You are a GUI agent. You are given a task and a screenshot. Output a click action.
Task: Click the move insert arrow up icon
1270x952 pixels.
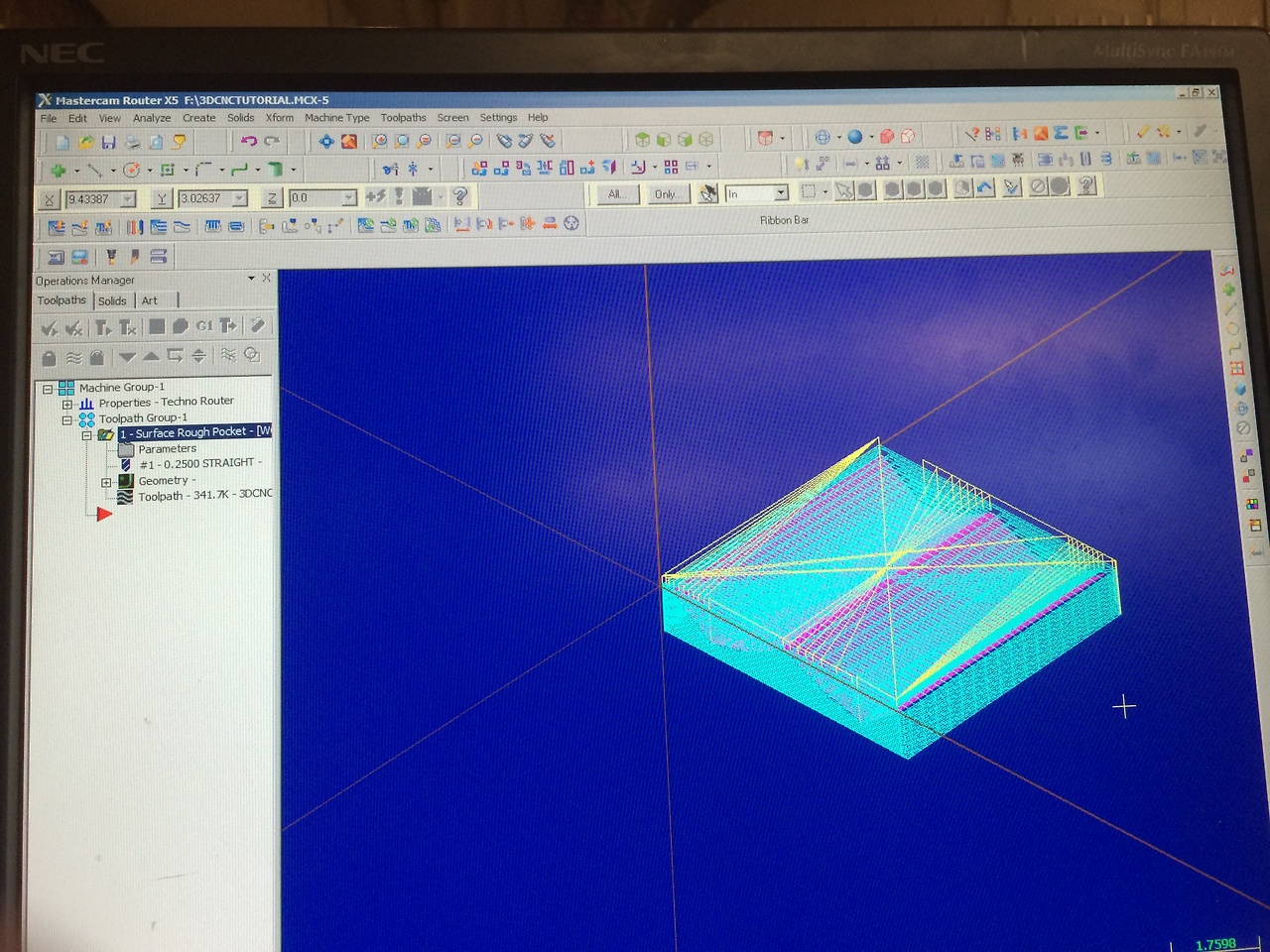150,356
